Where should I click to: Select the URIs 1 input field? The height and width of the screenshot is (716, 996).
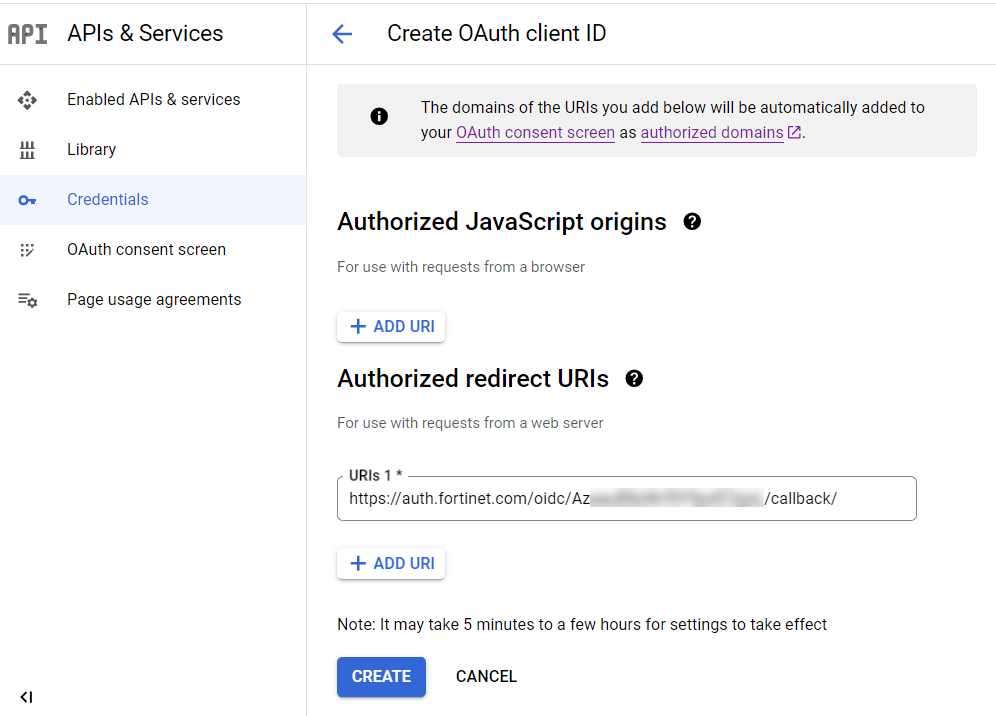point(626,498)
